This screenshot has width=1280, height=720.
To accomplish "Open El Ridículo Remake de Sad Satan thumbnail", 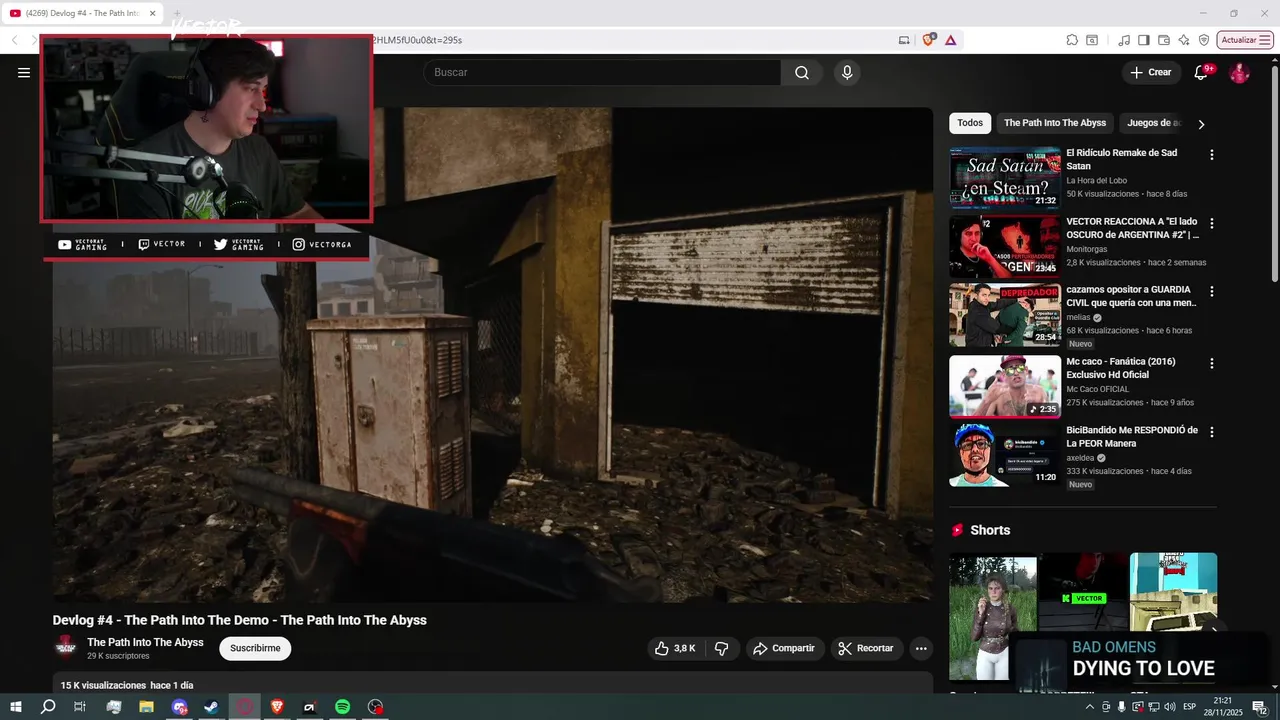I will [1005, 178].
